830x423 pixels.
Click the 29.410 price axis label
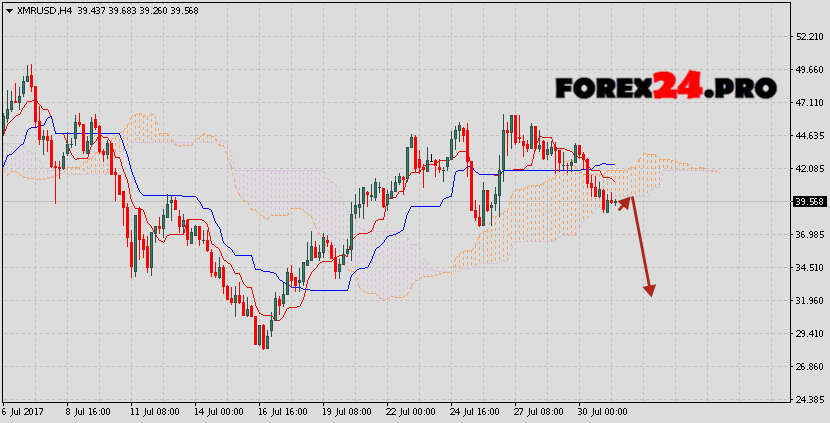(808, 333)
